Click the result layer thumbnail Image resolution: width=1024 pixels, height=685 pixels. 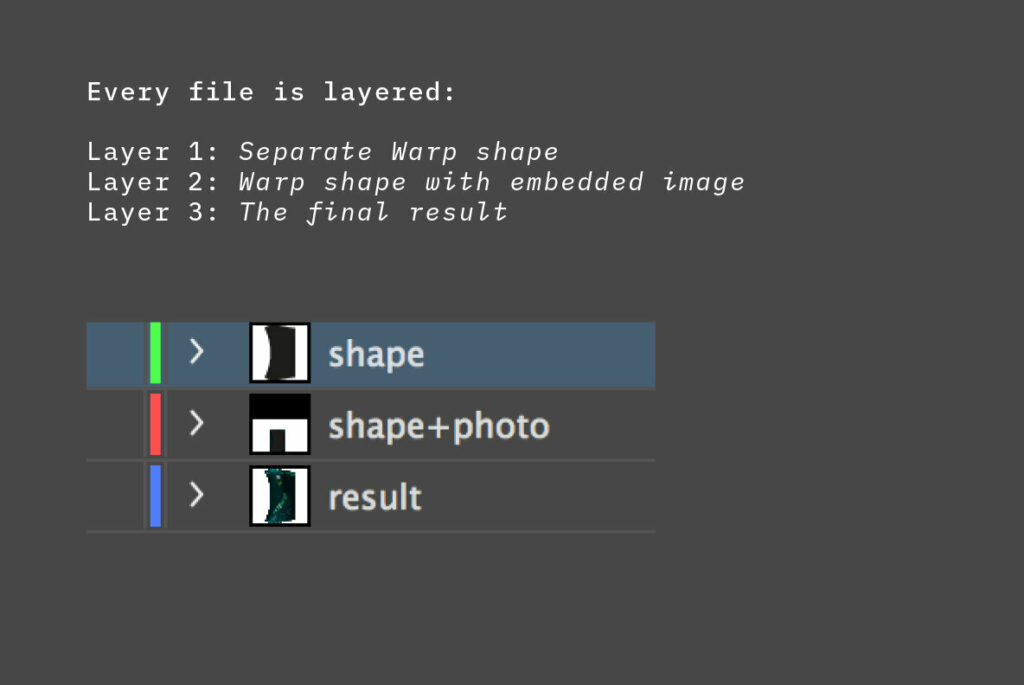[x=279, y=495]
